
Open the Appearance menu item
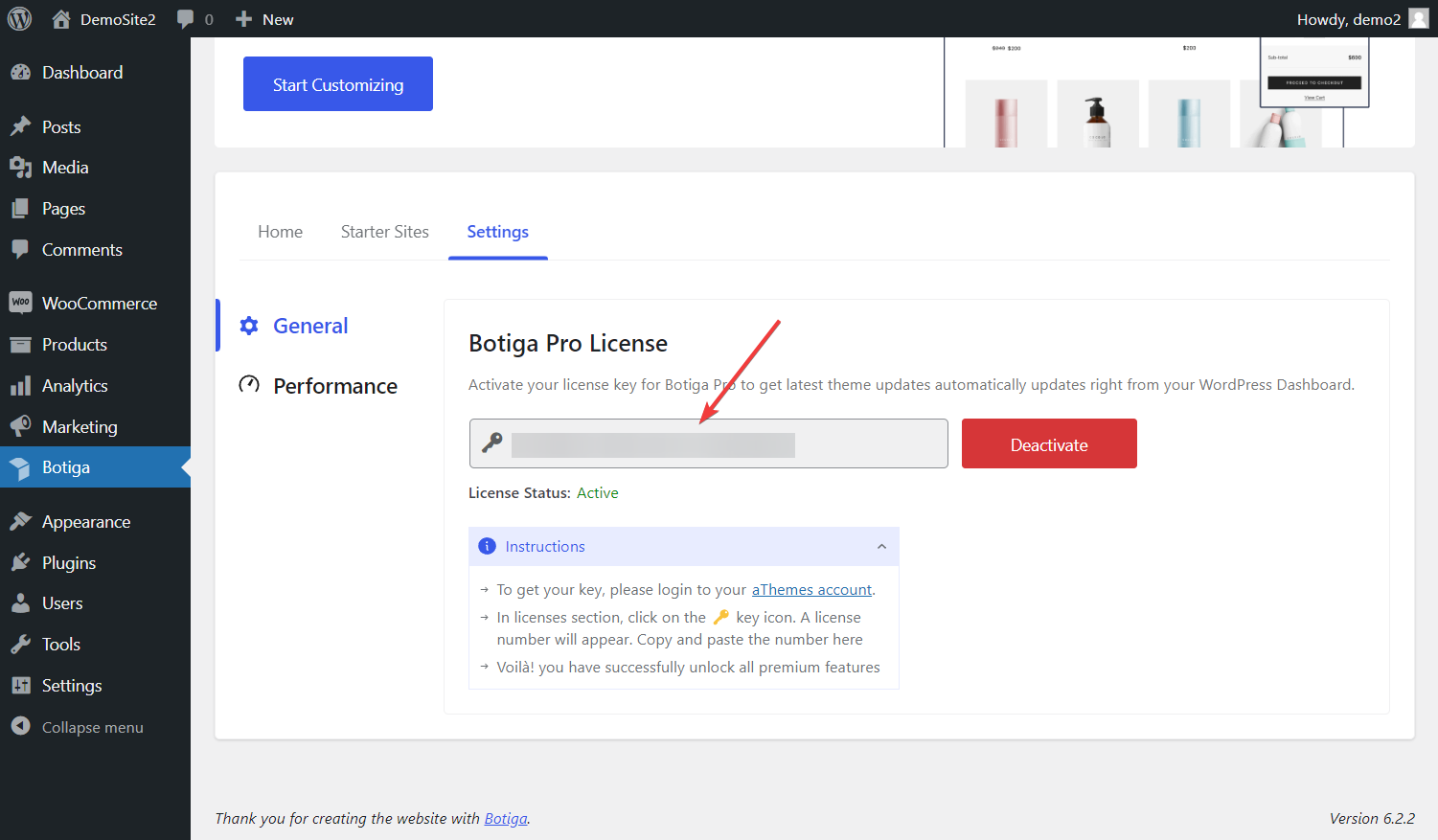86,522
